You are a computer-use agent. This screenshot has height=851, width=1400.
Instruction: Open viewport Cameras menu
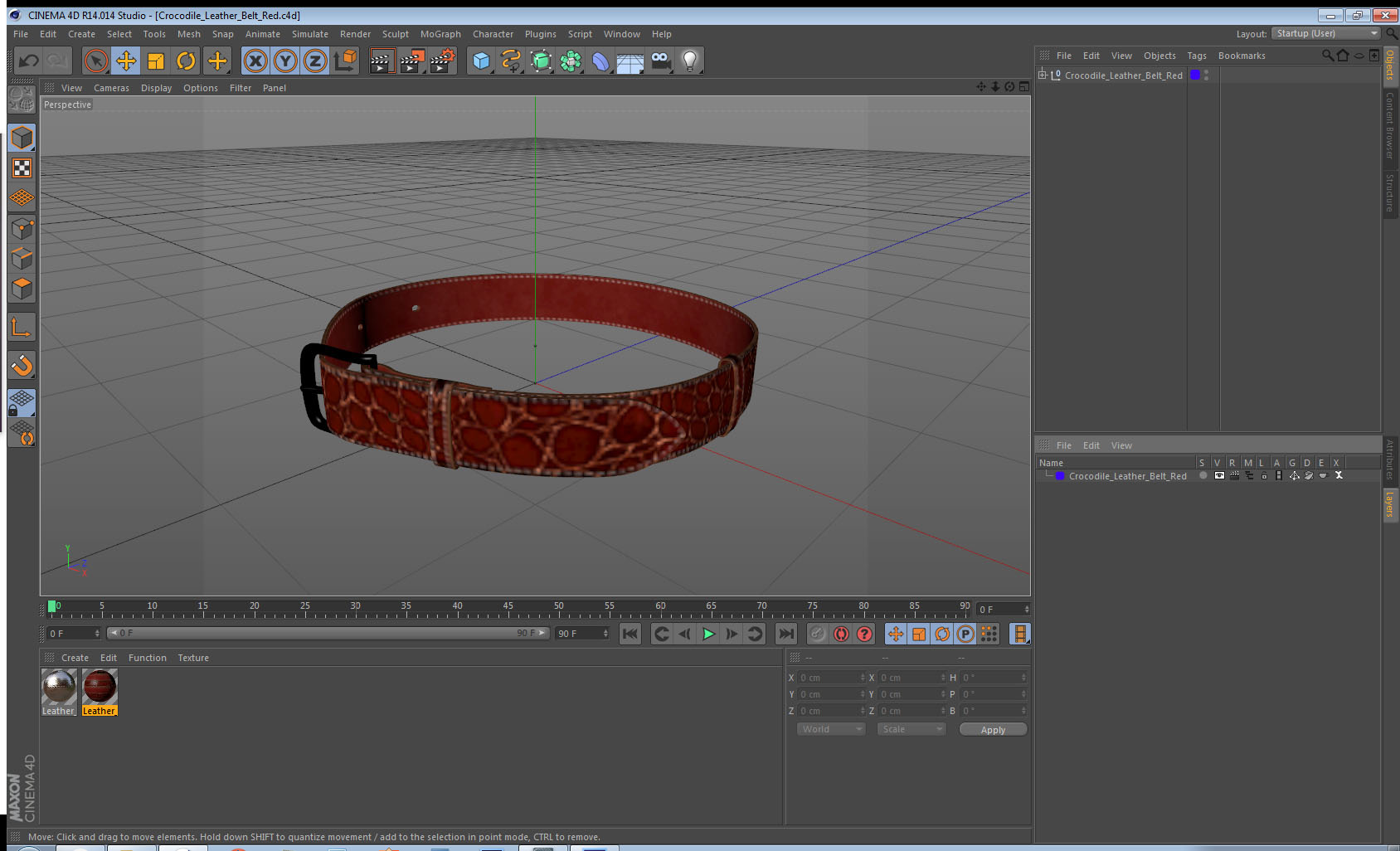111,88
